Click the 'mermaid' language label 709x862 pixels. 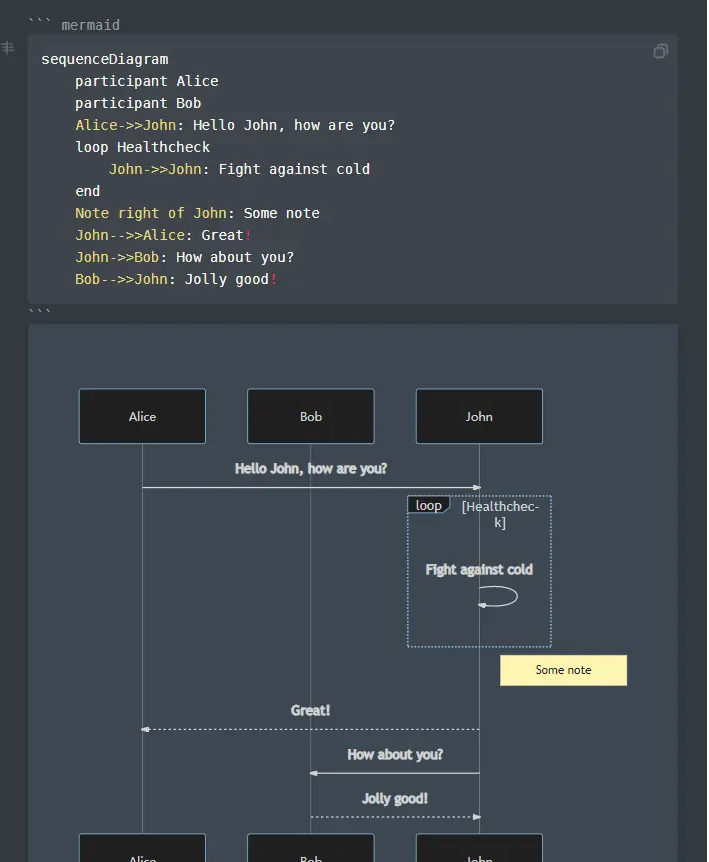click(x=90, y=25)
